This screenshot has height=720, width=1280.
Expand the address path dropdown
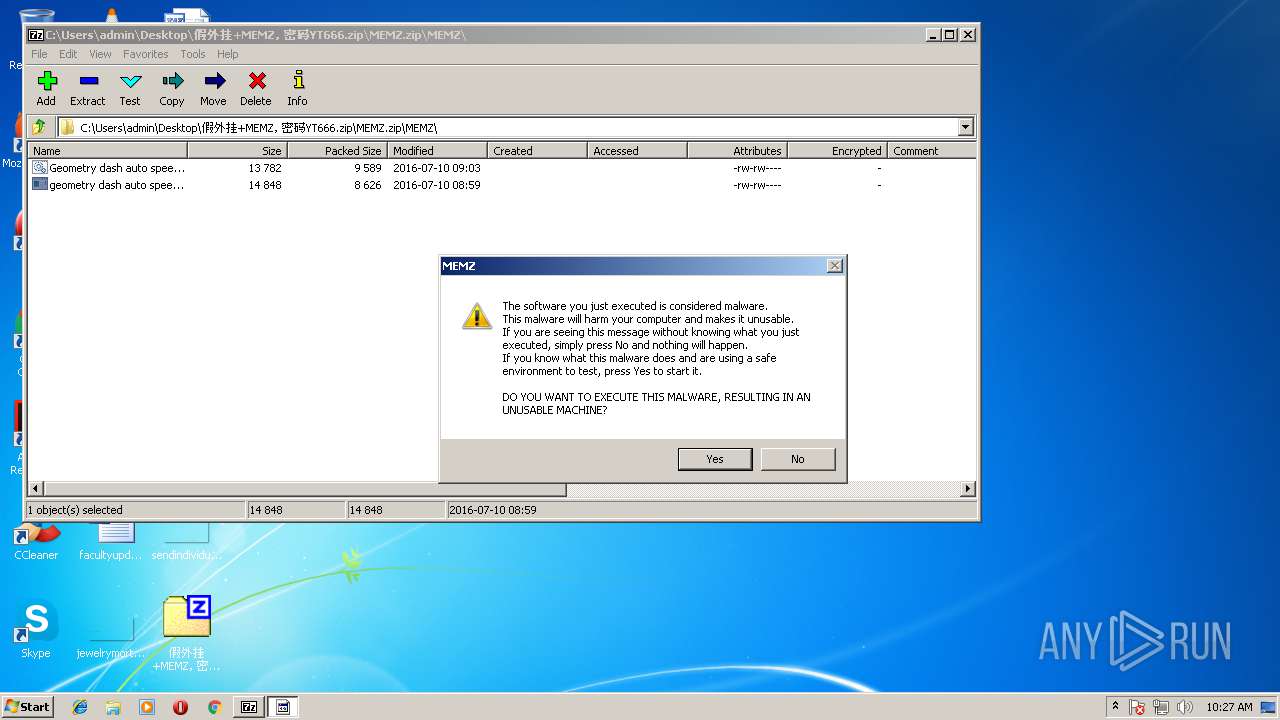pos(965,127)
